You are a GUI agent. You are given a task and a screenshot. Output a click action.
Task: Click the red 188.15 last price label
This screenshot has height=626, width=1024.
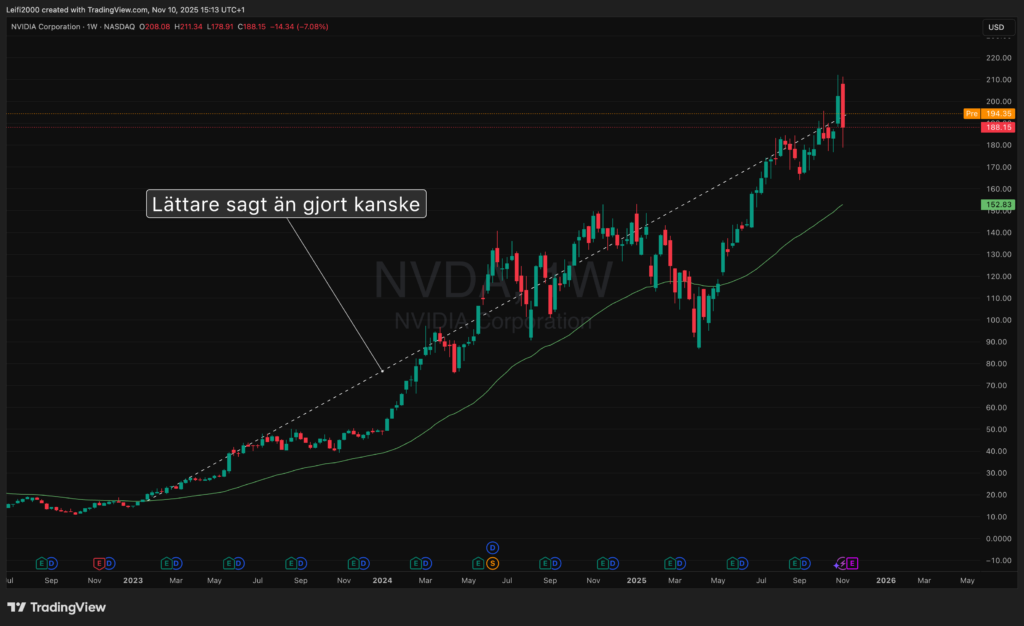[x=996, y=127]
